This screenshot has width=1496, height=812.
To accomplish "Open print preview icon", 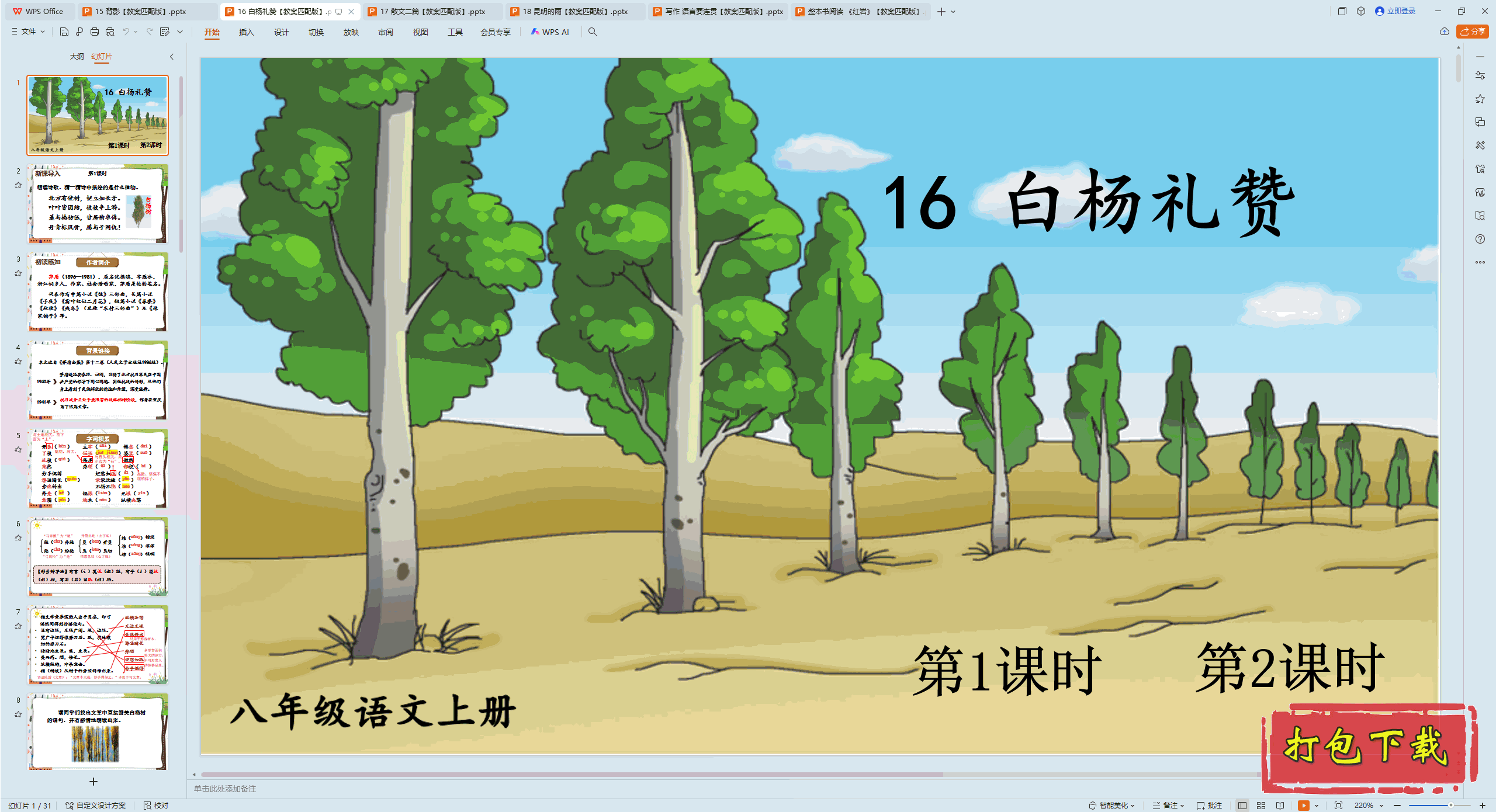I will click(110, 32).
